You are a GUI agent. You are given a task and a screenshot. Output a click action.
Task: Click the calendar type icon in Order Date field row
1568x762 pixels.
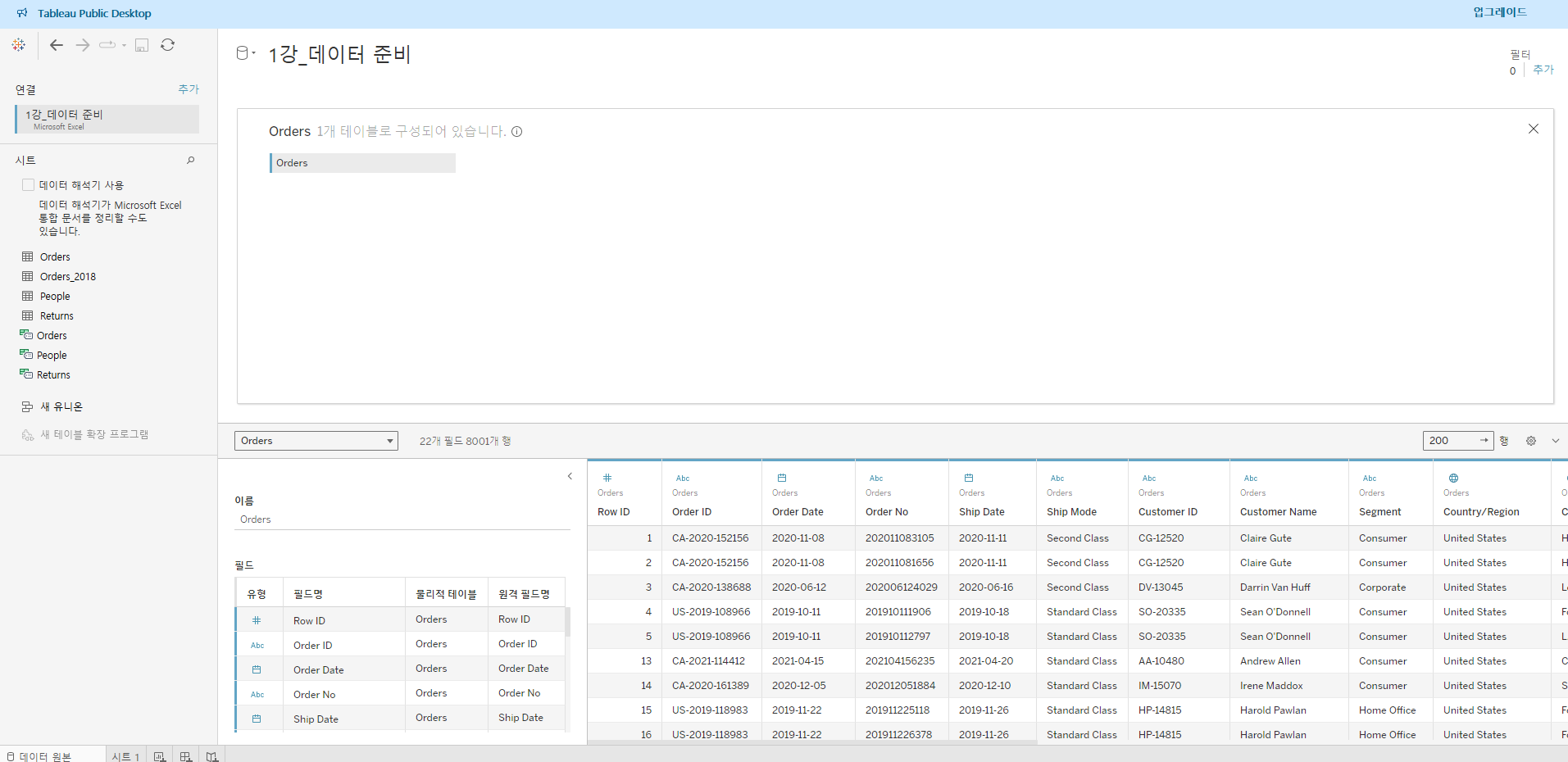(257, 670)
